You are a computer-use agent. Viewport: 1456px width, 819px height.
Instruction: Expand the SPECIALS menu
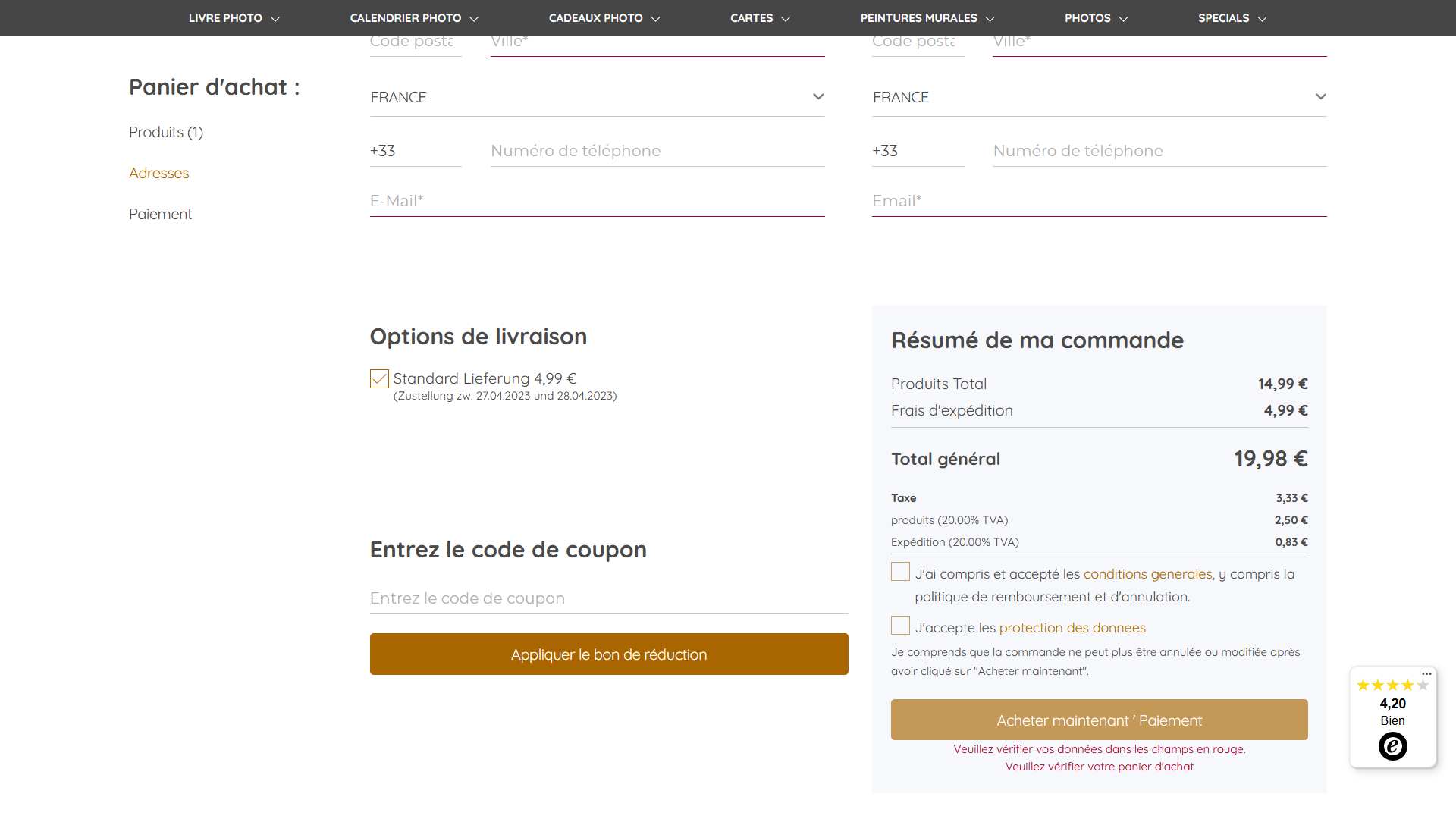point(1232,18)
